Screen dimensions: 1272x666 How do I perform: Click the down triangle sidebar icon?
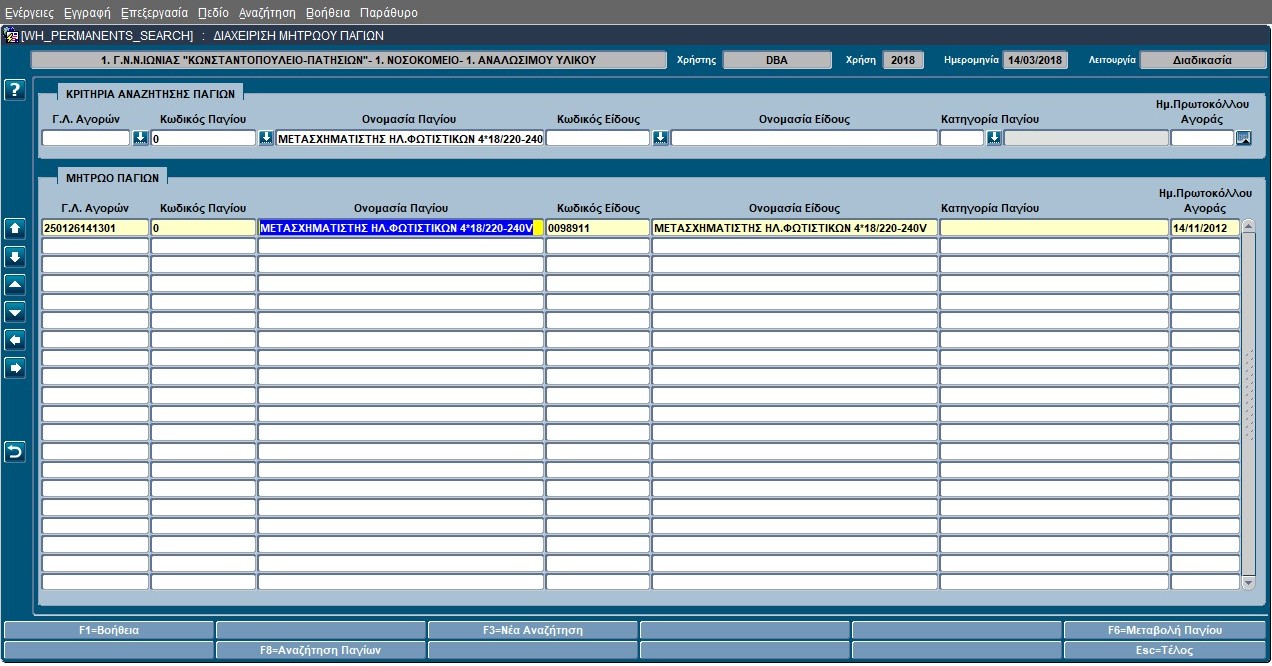(x=14, y=312)
